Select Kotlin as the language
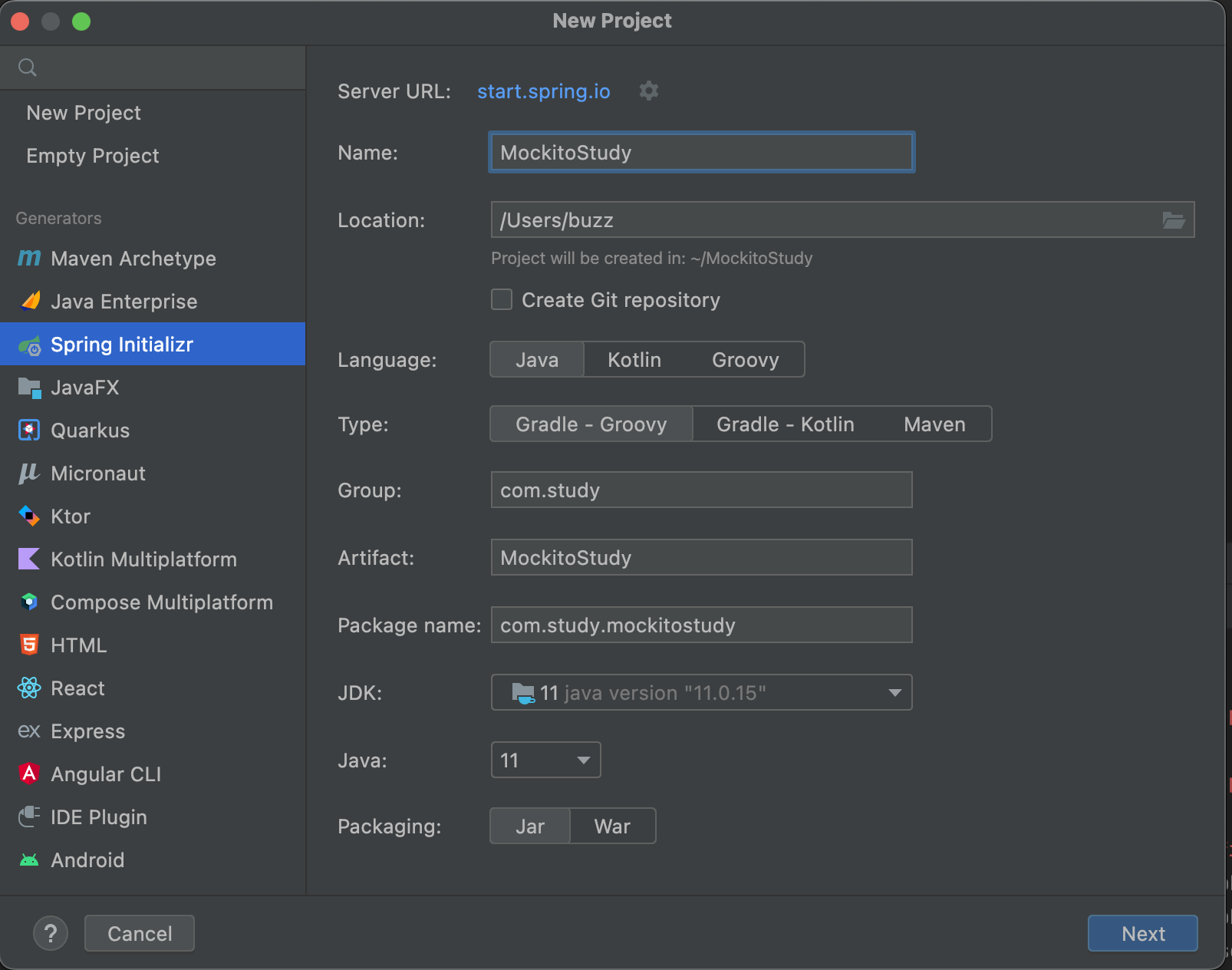1232x970 pixels. tap(634, 360)
